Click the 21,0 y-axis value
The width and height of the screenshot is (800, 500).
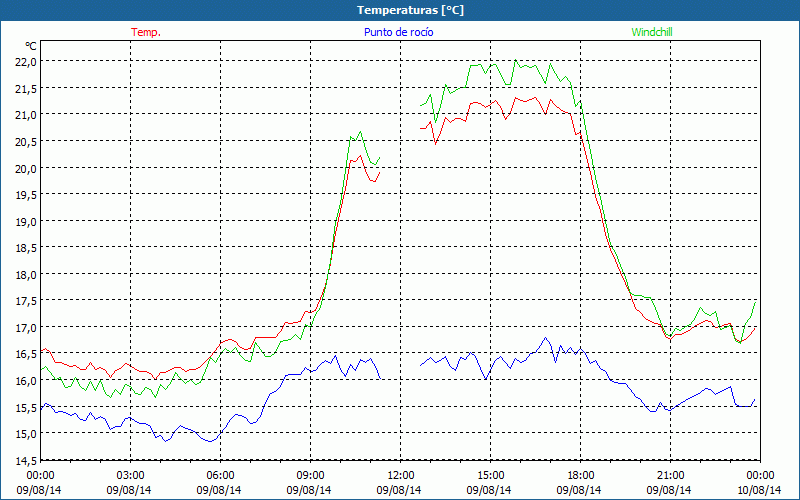[x=28, y=115]
